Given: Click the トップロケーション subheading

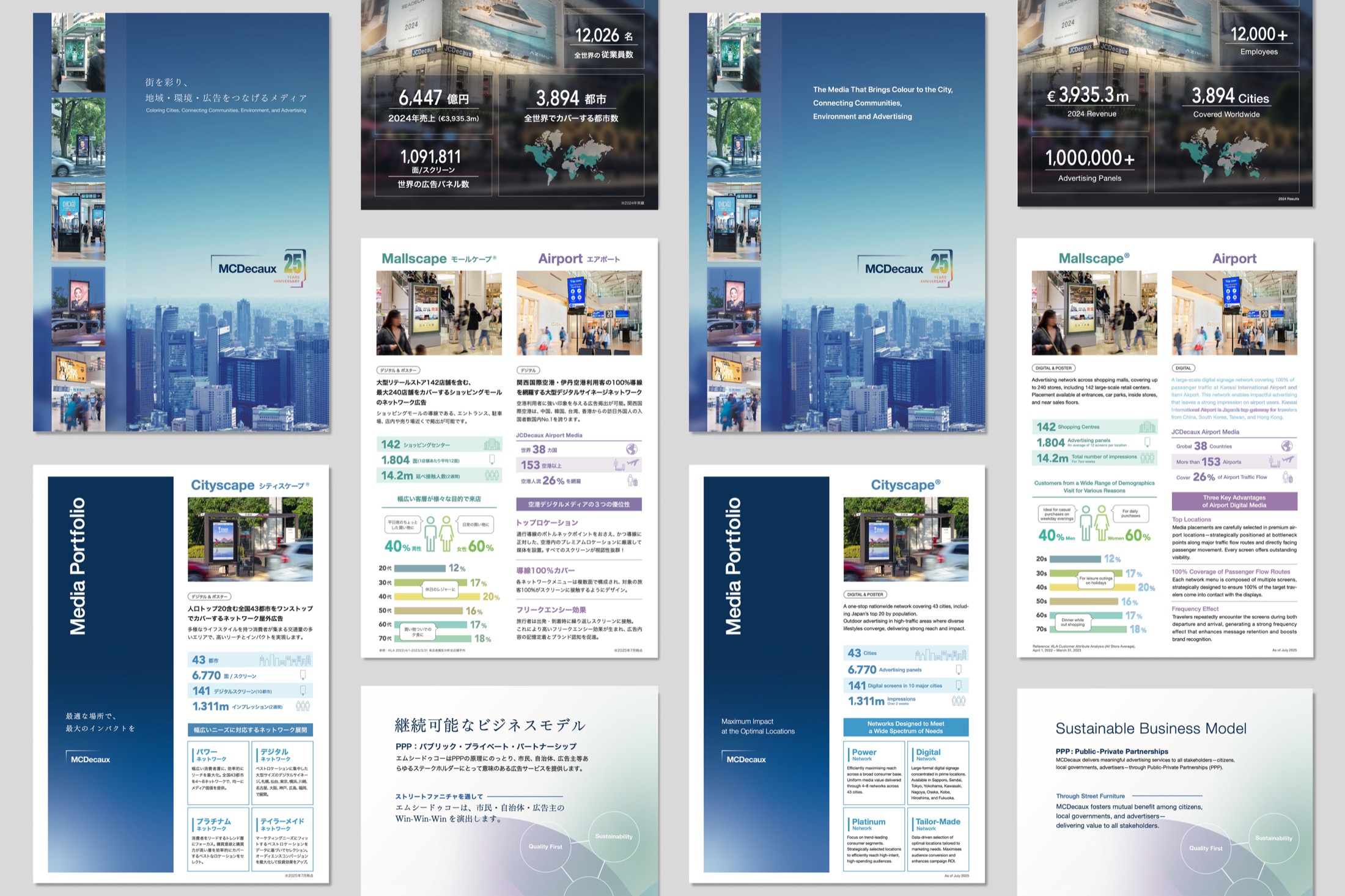Looking at the screenshot, I should [547, 523].
